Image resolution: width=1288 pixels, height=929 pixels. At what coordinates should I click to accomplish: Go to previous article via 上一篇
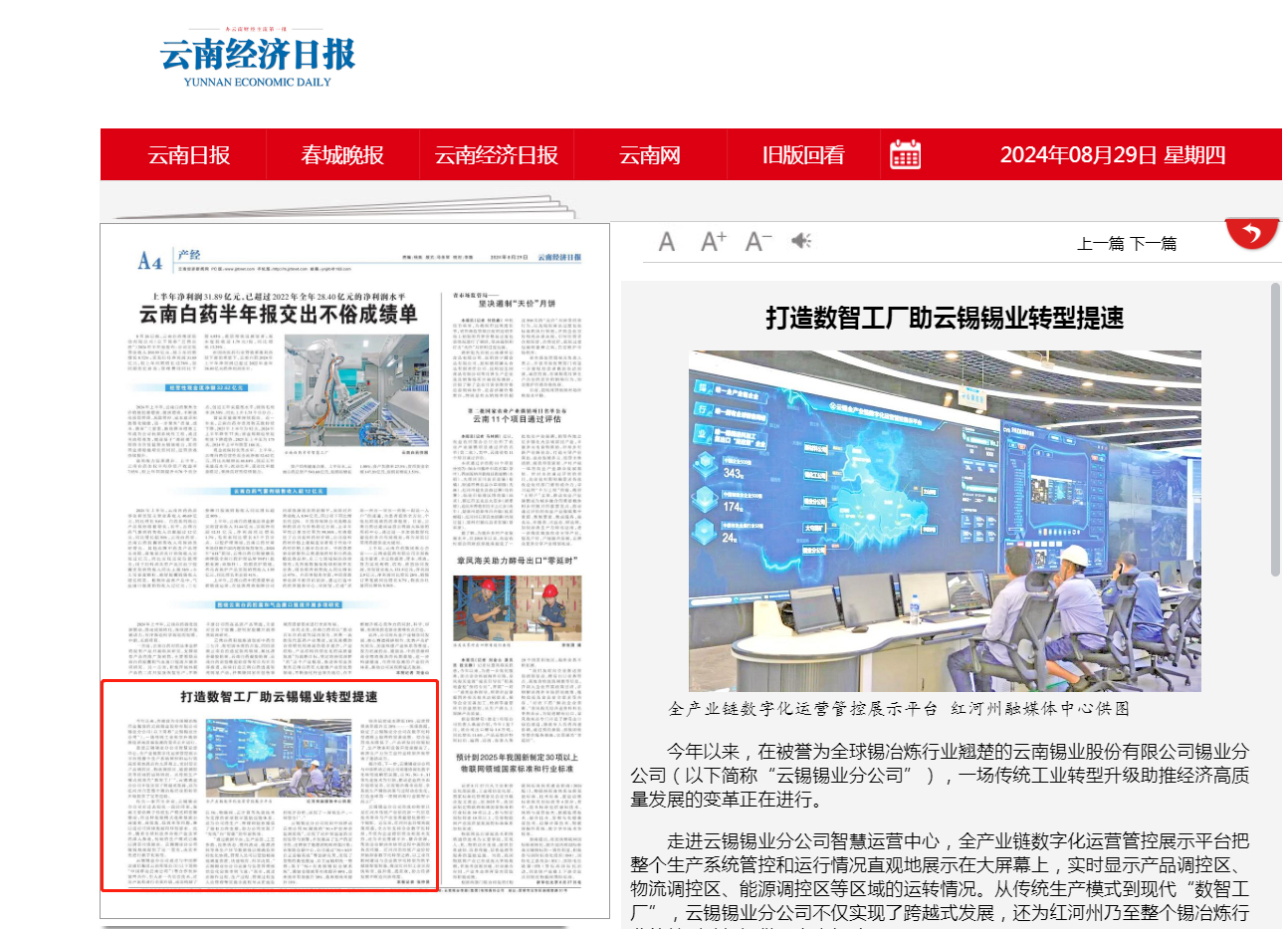click(1101, 244)
